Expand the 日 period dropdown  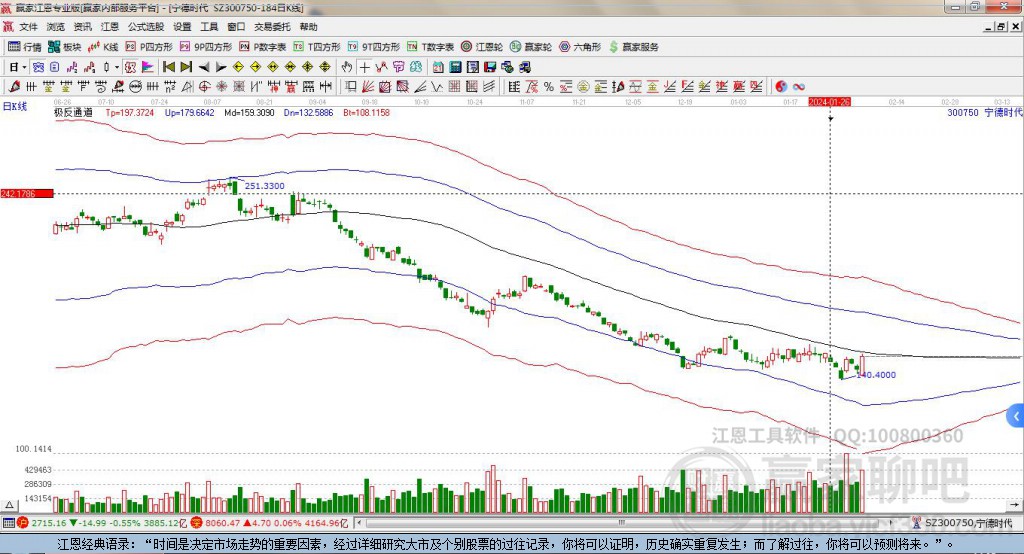pos(16,67)
